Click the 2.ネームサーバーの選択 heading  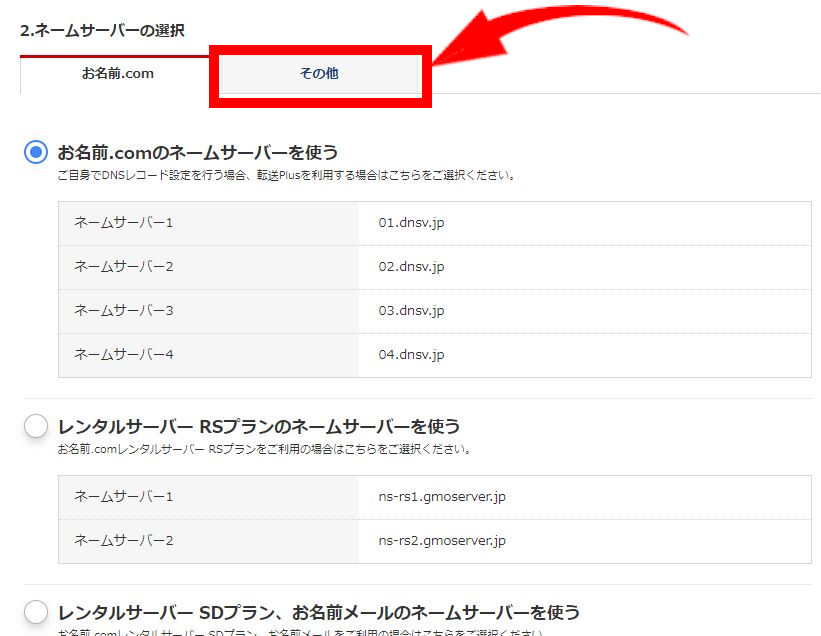tap(103, 31)
